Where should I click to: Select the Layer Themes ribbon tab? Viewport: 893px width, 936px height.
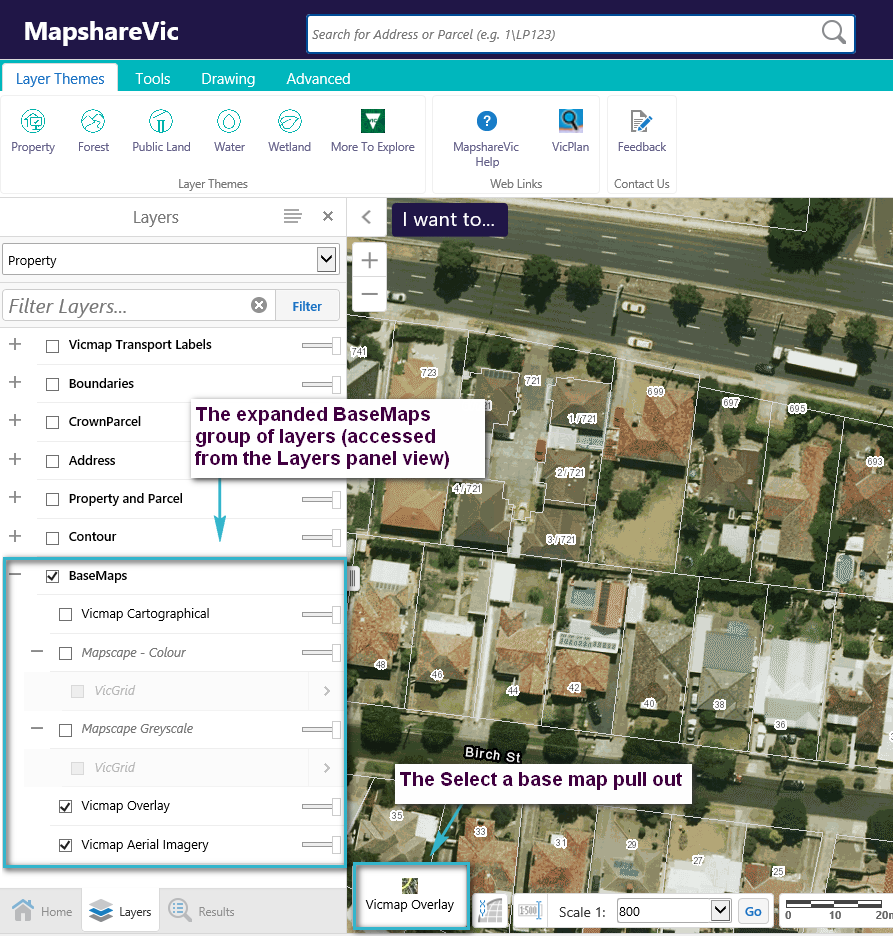[60, 78]
